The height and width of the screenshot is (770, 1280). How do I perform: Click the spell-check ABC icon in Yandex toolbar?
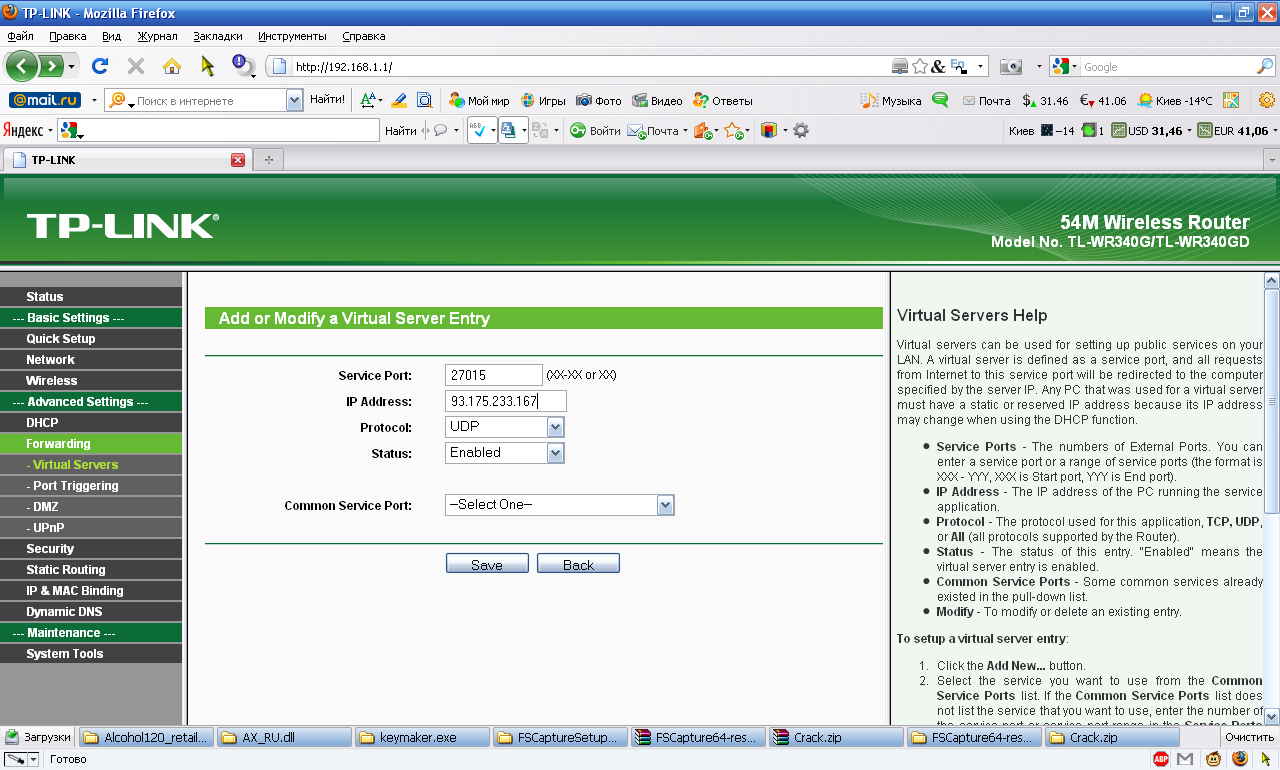click(478, 131)
